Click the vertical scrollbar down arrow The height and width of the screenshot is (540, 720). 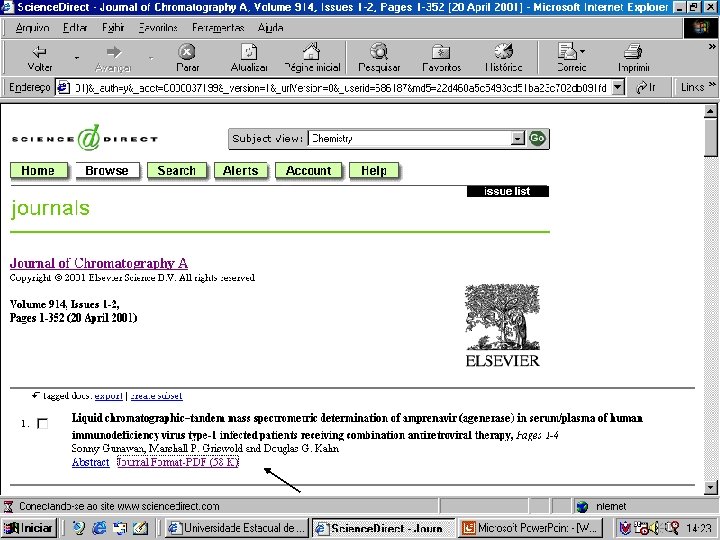click(710, 487)
